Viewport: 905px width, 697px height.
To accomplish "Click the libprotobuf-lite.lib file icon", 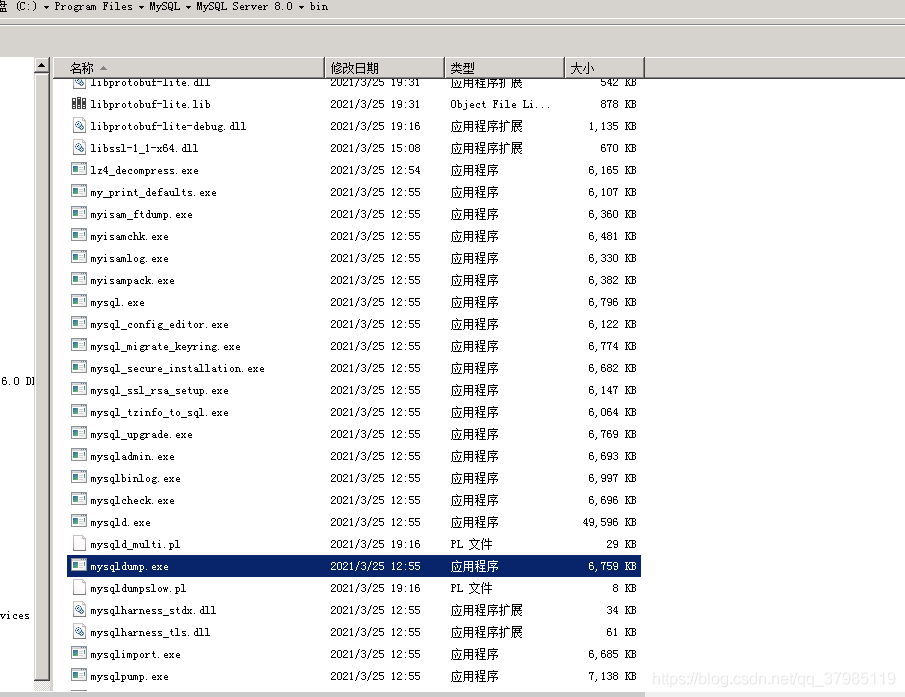I will (79, 103).
